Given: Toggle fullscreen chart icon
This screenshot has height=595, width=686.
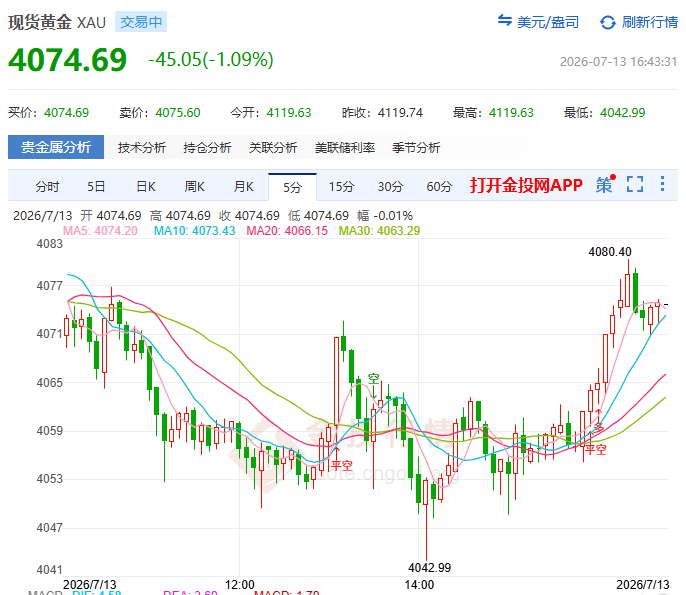Looking at the screenshot, I should [634, 184].
